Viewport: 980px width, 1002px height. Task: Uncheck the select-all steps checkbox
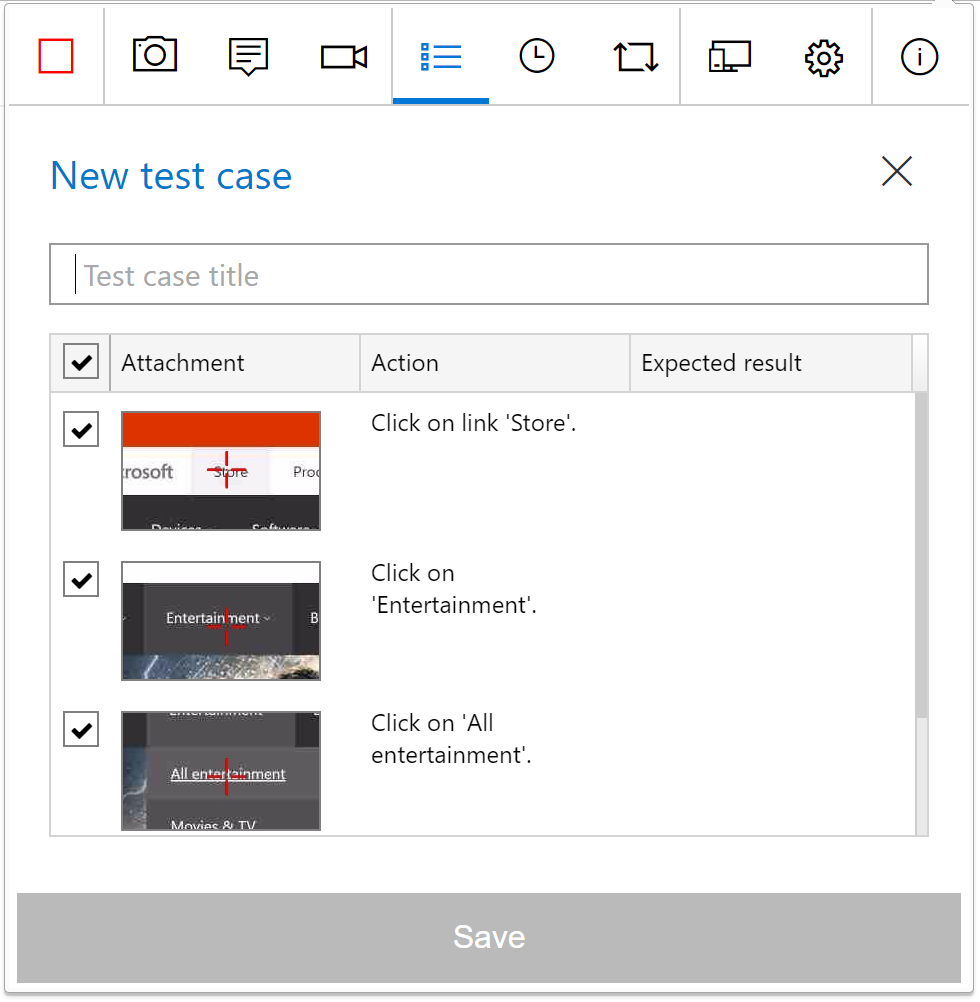coord(80,362)
